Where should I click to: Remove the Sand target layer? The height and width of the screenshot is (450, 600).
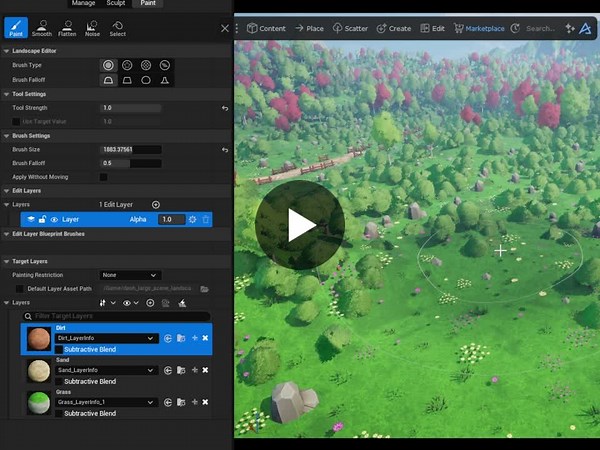205,370
